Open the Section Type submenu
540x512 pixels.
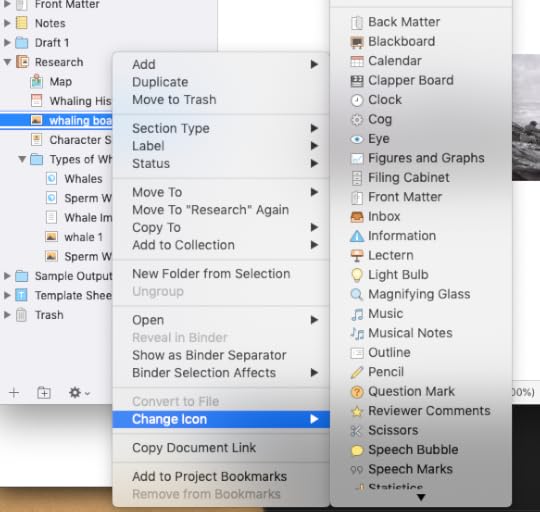tap(221, 128)
